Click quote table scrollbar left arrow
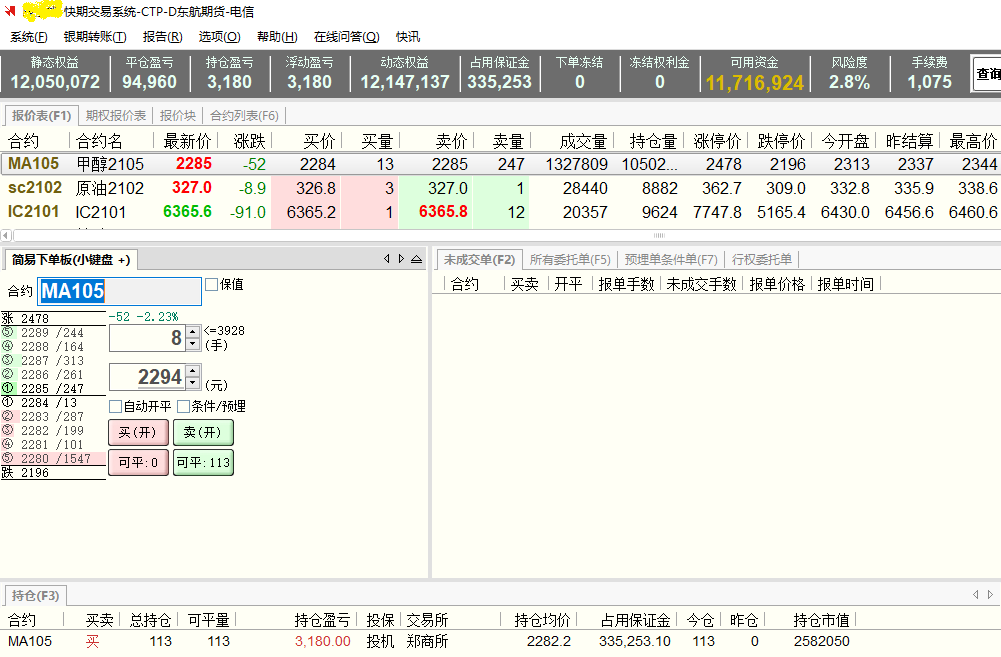 (x=6, y=235)
